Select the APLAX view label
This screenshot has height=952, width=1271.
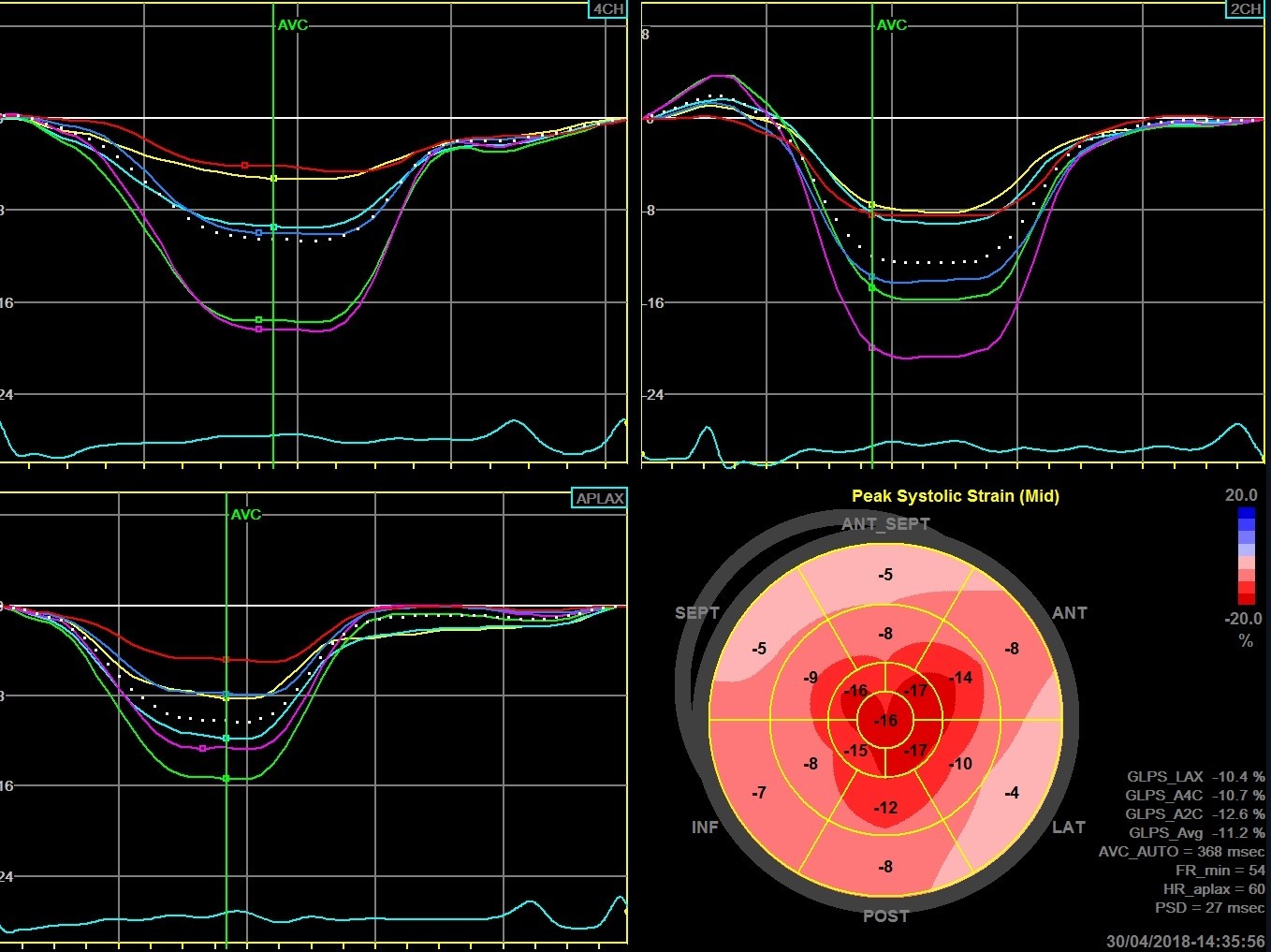click(x=600, y=498)
